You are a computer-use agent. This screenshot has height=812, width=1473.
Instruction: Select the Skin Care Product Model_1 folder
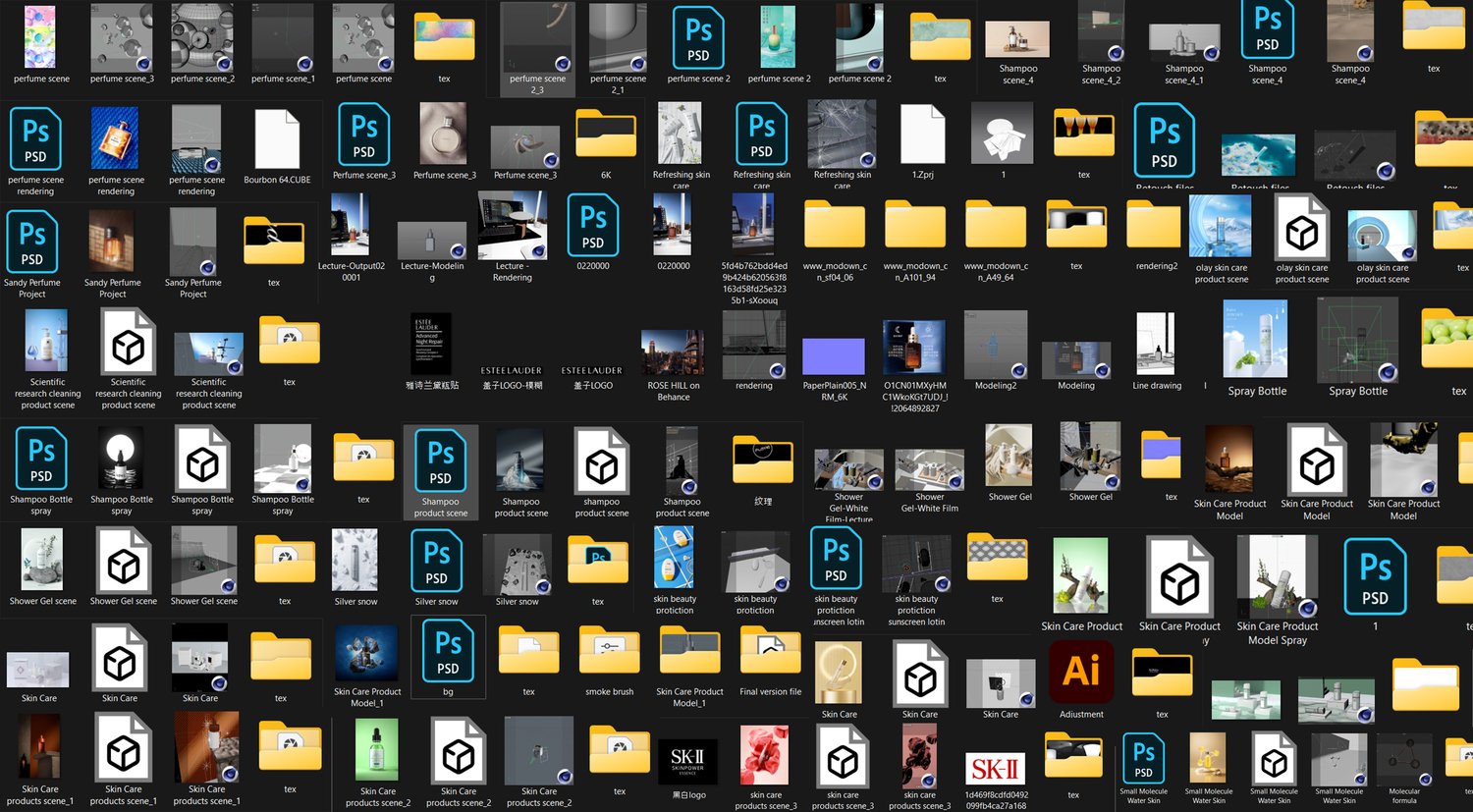[690, 651]
